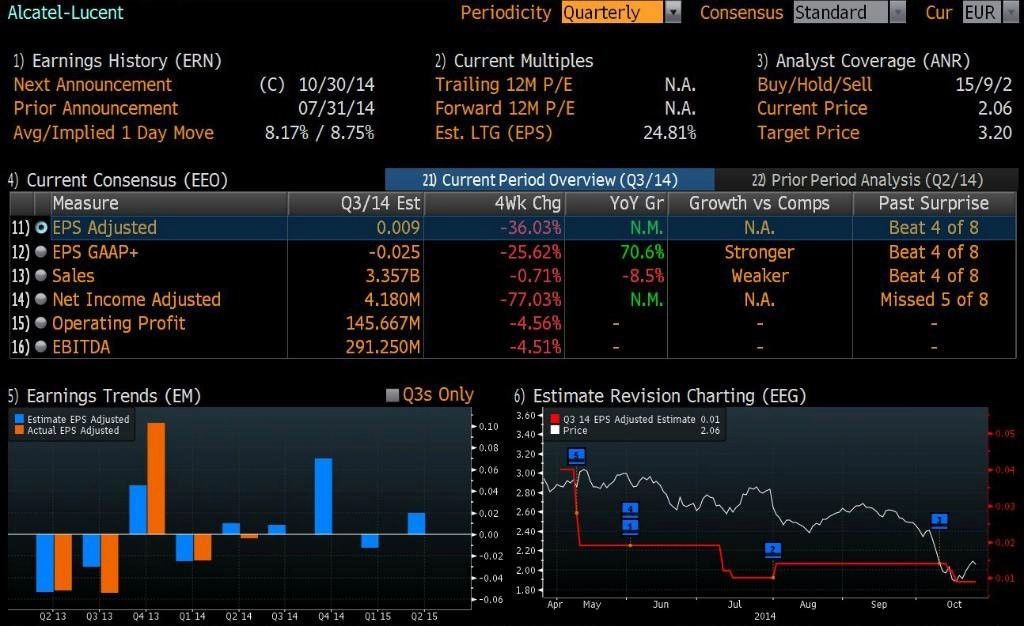Screen dimensions: 1024x626
Task: Click event flag 2 on the revision chart
Action: [773, 550]
